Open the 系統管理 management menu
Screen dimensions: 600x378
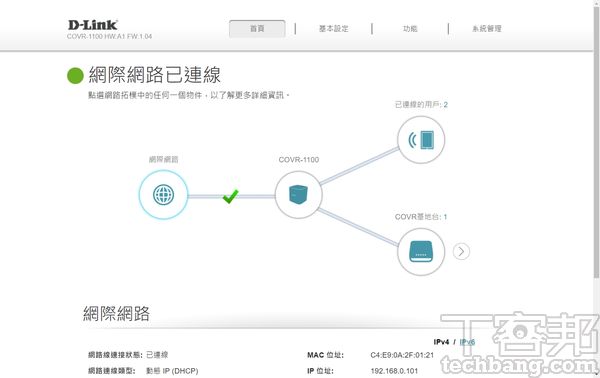tap(487, 29)
